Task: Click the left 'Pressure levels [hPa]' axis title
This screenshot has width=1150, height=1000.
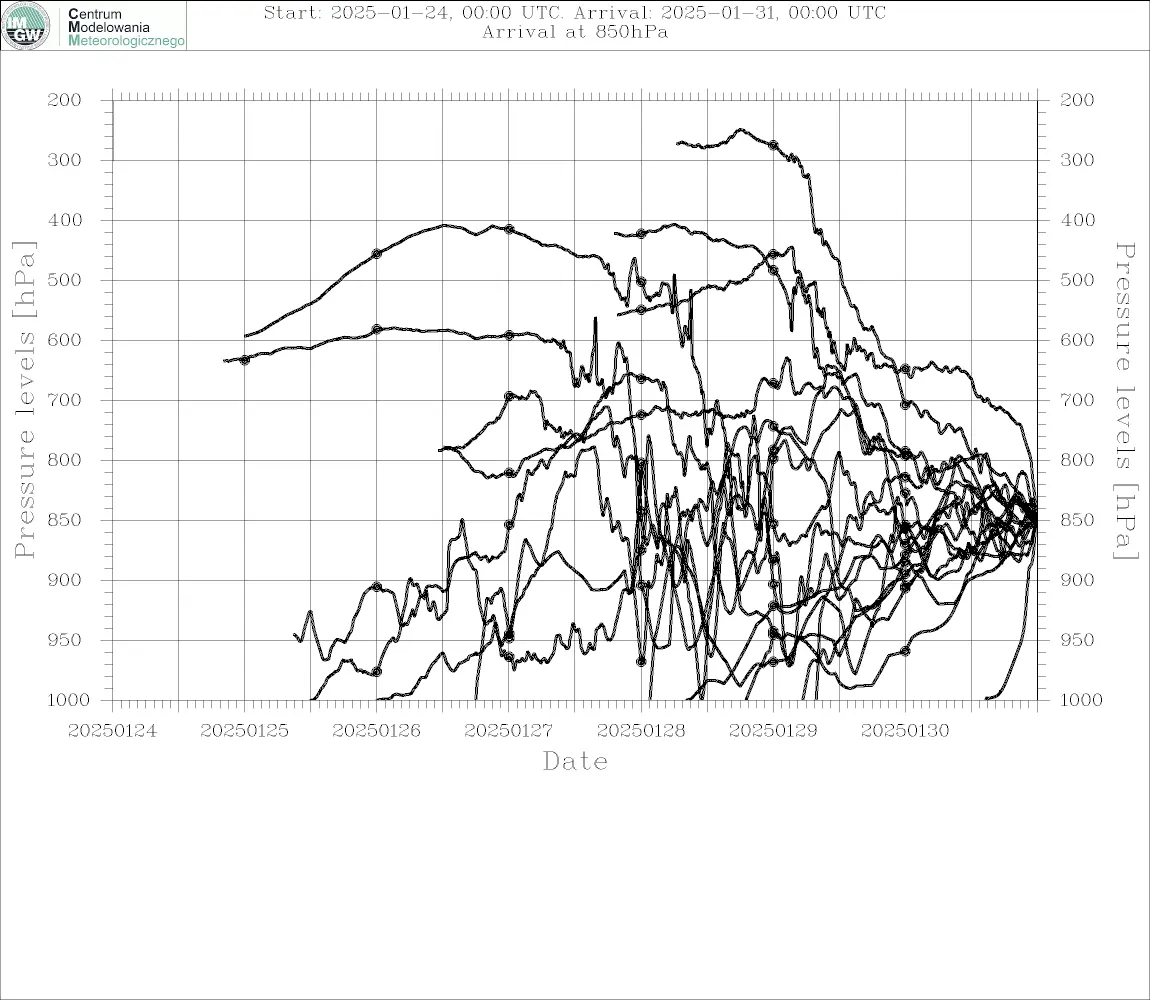Action: pyautogui.click(x=24, y=400)
